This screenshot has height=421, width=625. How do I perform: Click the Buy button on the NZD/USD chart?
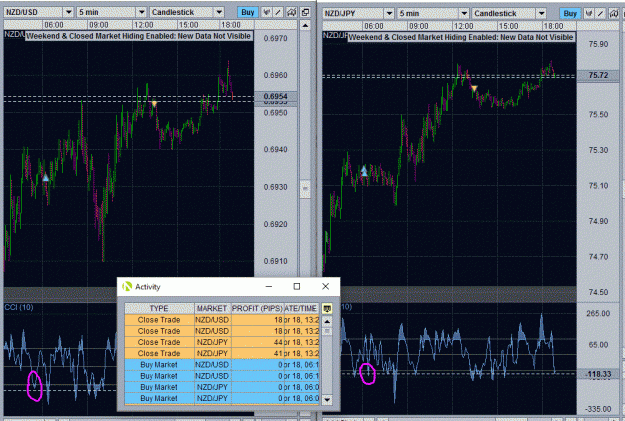[x=248, y=12]
